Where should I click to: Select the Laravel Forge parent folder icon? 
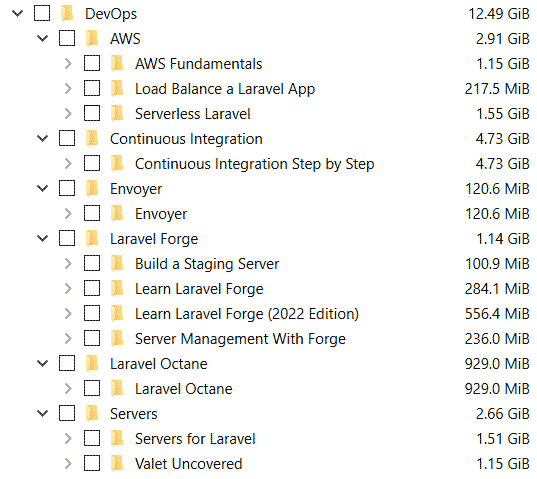(92, 239)
